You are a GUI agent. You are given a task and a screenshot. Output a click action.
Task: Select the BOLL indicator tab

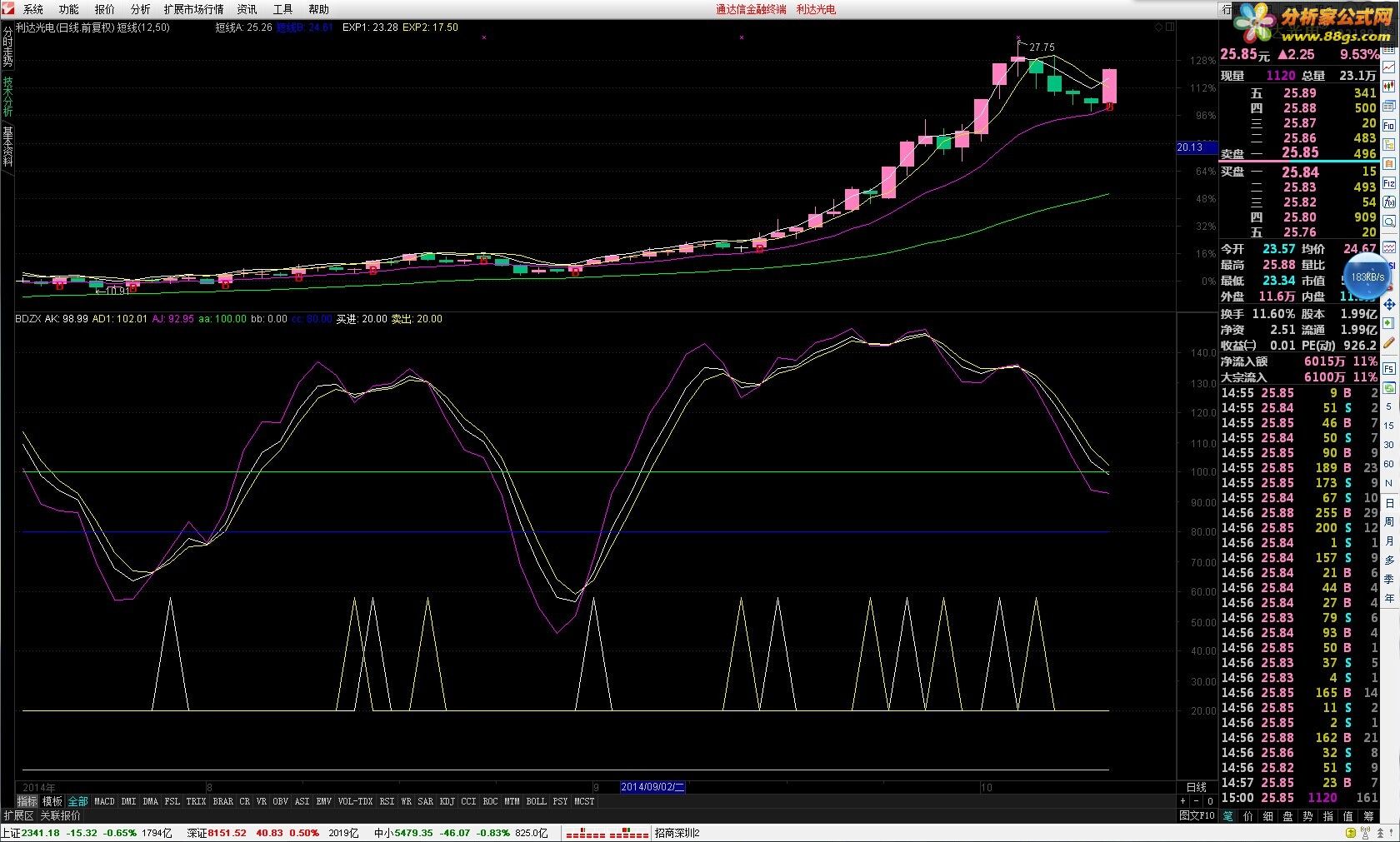(x=537, y=801)
